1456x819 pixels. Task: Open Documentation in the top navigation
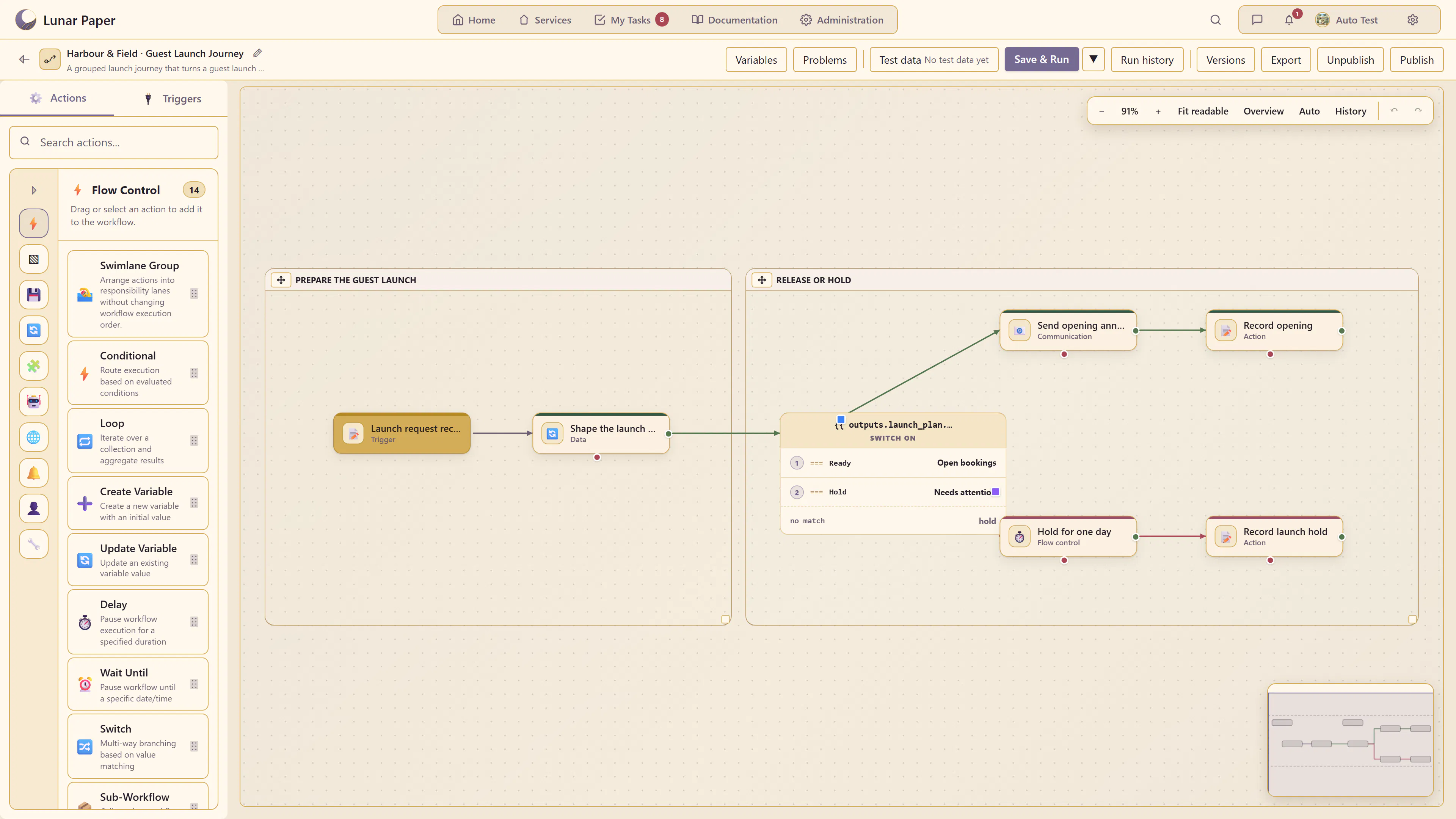tap(735, 20)
